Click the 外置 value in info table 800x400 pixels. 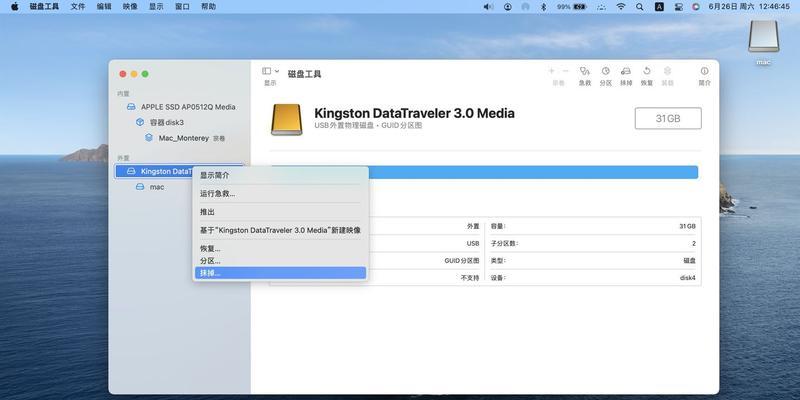[473, 226]
